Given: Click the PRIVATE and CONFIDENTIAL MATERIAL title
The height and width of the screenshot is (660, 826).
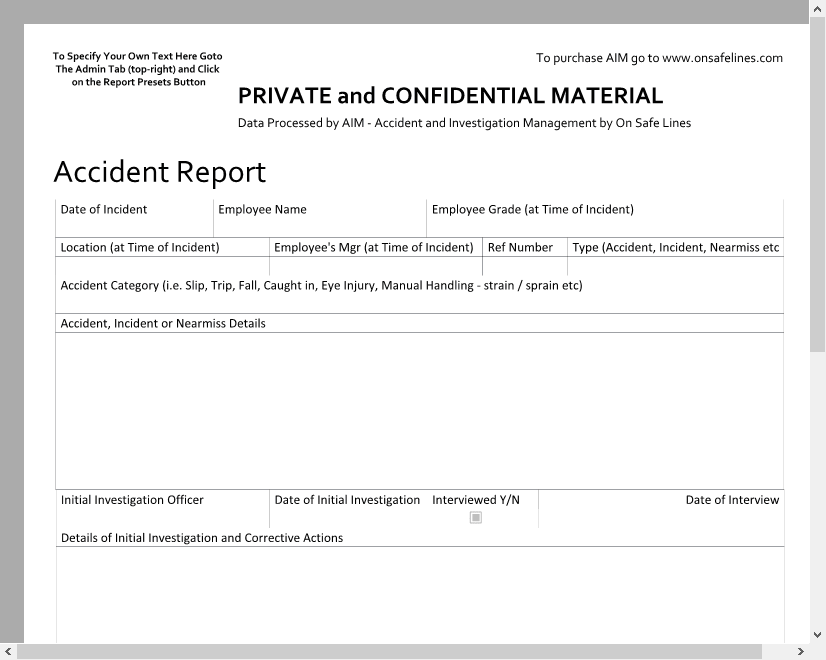Looking at the screenshot, I should (450, 96).
